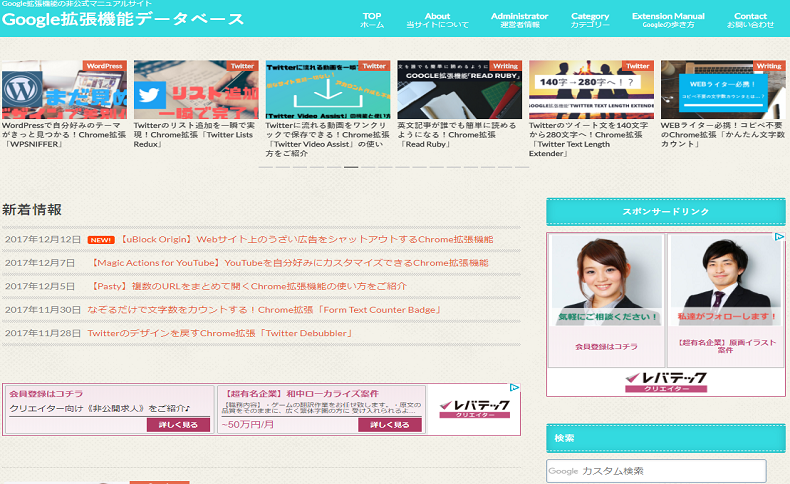Screen dimensions: 790x484
Task: Open the Pasty multiple URL news link
Action: point(247,286)
